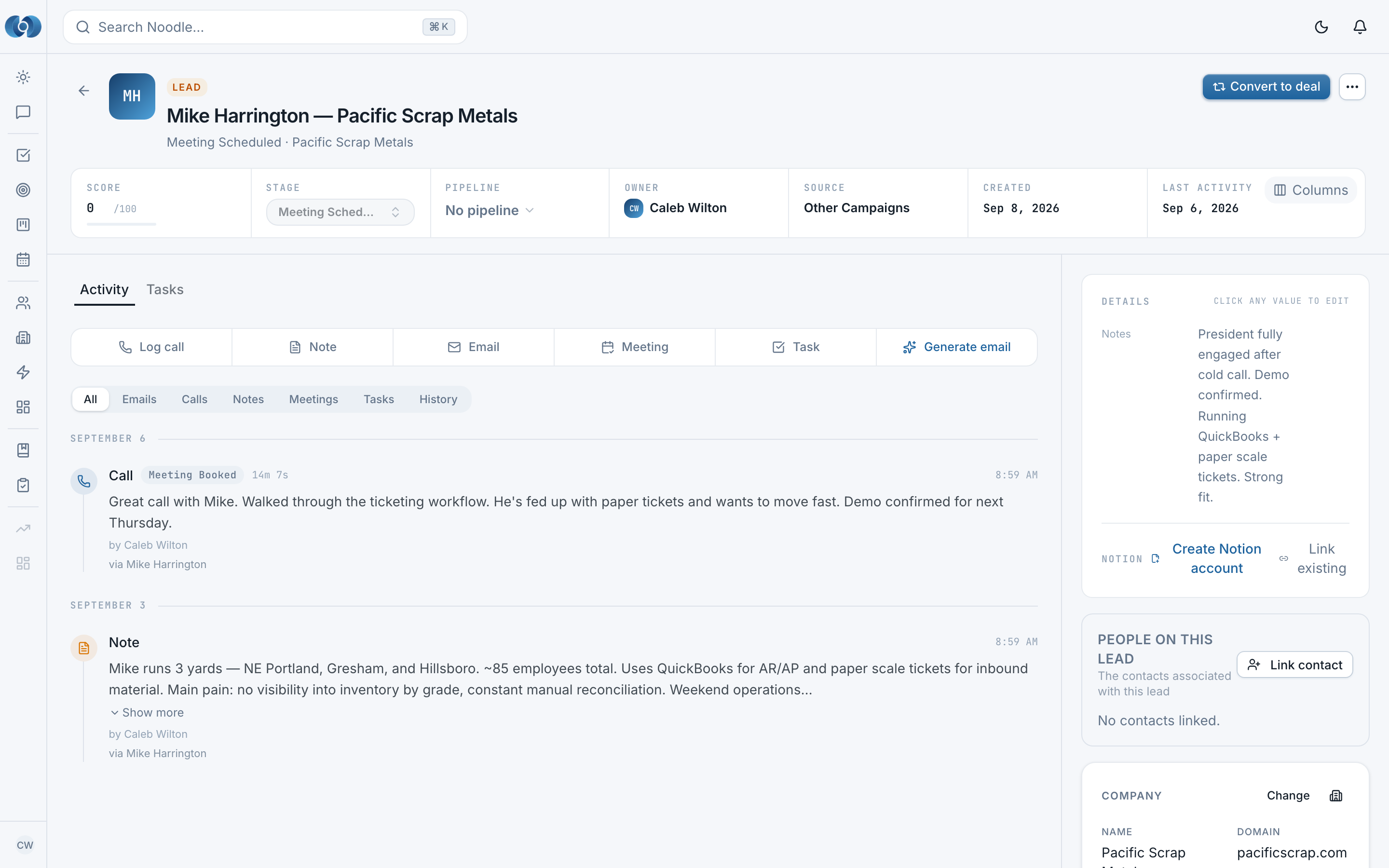This screenshot has width=1389, height=868.
Task: Click the Notes value text in Details
Action: (x=1243, y=415)
